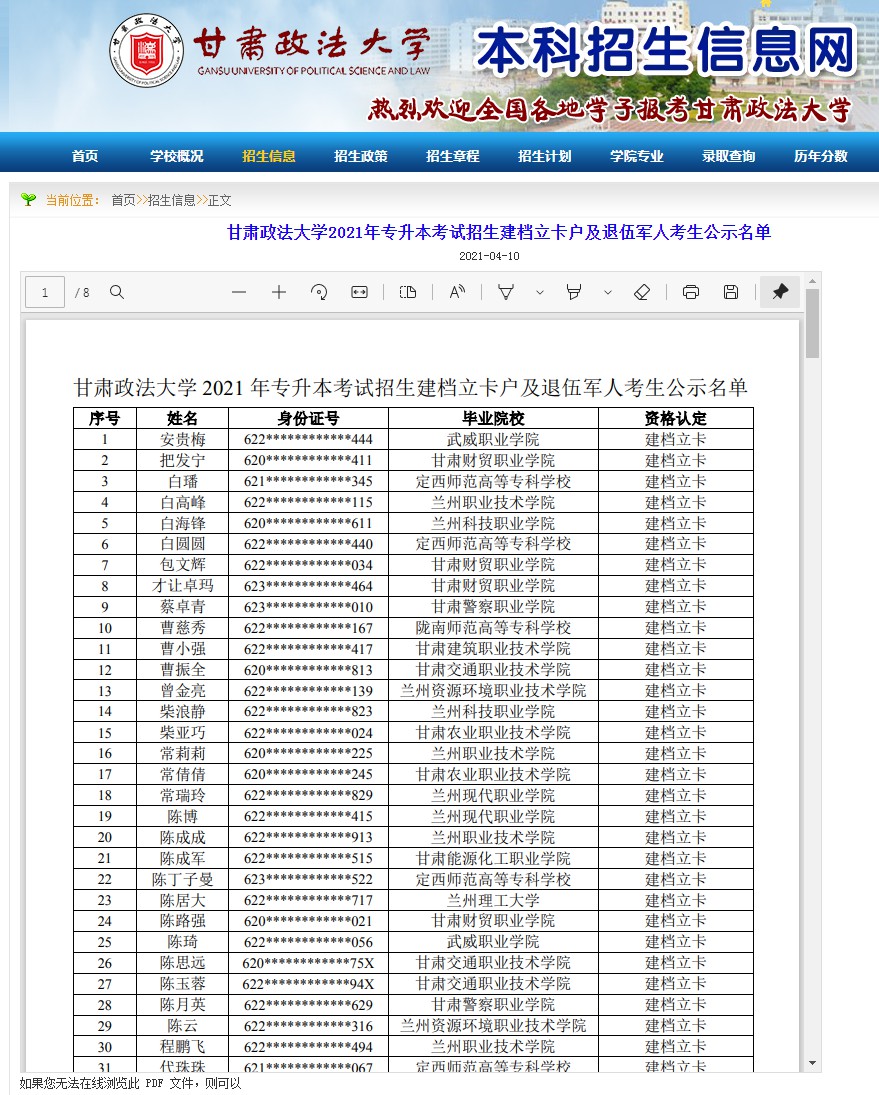Click the 序号 column header
The image size is (879, 1095).
pyautogui.click(x=105, y=418)
